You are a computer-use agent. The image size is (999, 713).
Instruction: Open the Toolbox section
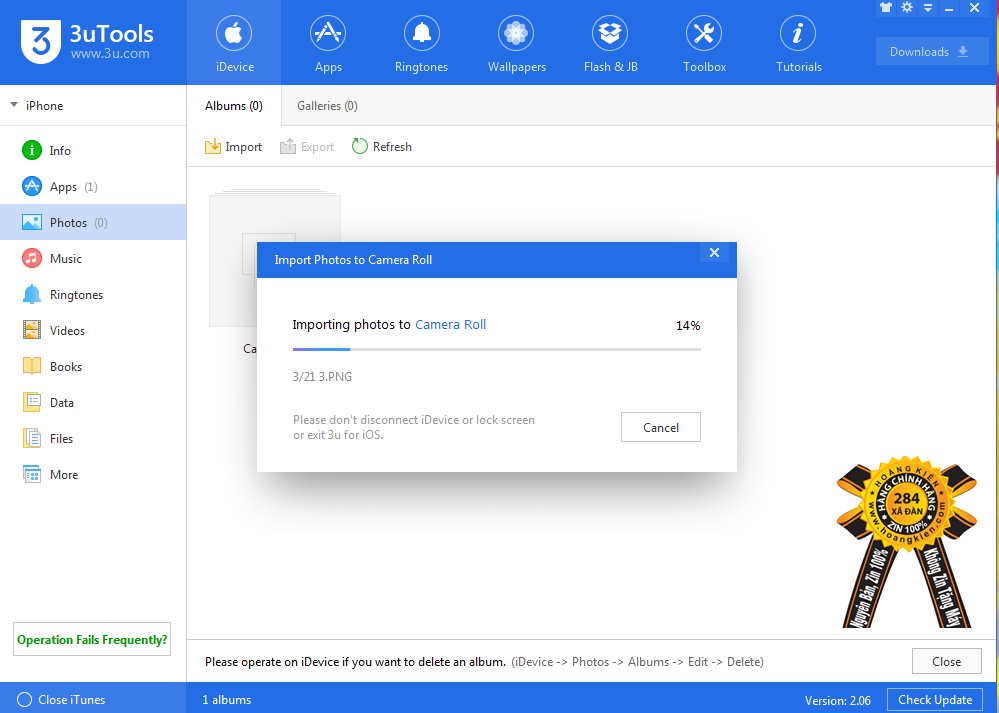(x=704, y=43)
